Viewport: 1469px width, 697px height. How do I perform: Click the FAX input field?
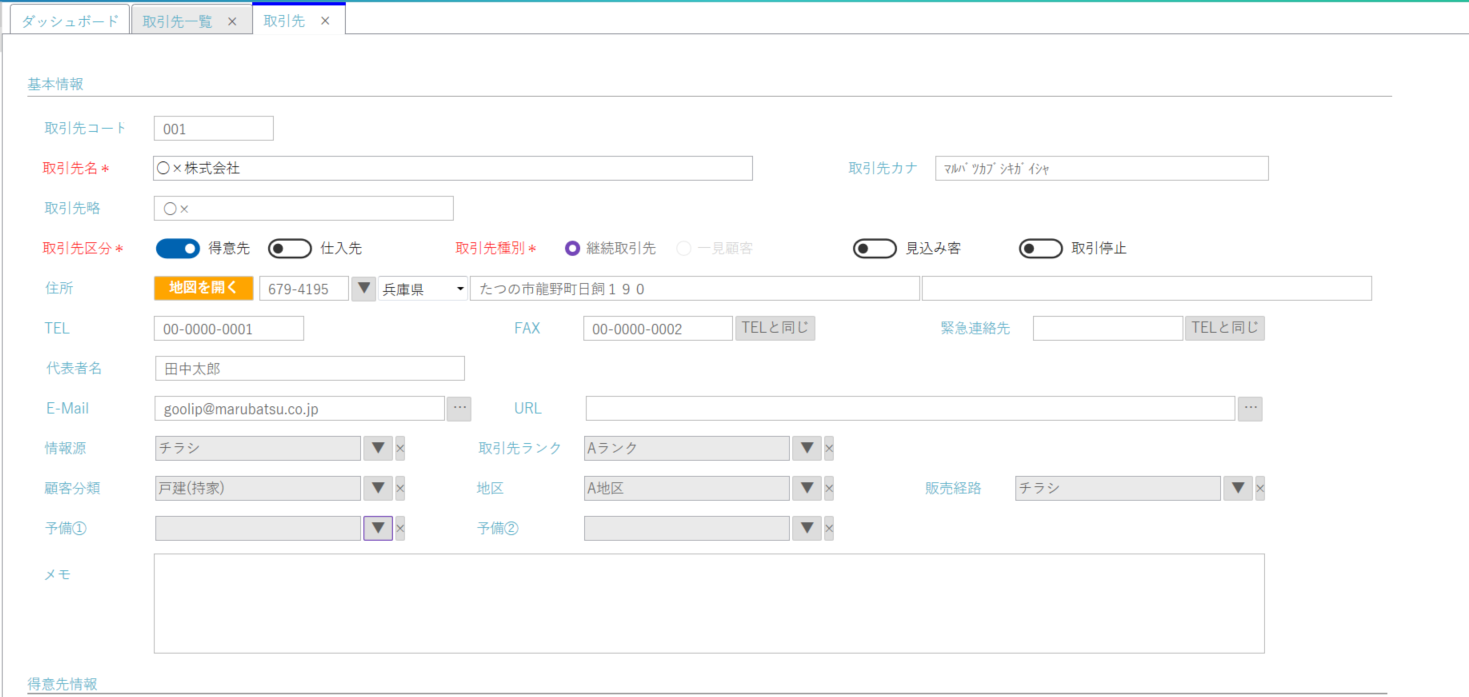[x=658, y=328]
